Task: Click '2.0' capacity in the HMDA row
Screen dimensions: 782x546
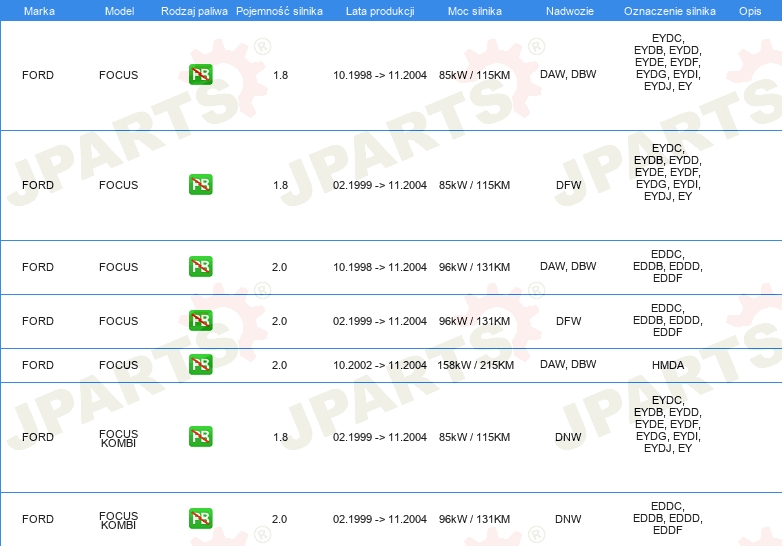Action: (279, 365)
